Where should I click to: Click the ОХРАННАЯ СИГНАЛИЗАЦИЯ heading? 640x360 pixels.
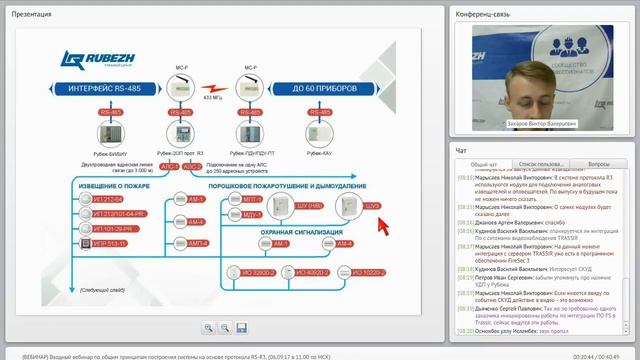point(302,232)
